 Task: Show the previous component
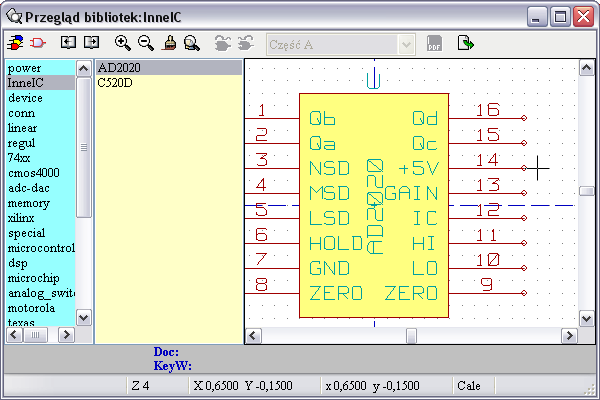(68, 42)
